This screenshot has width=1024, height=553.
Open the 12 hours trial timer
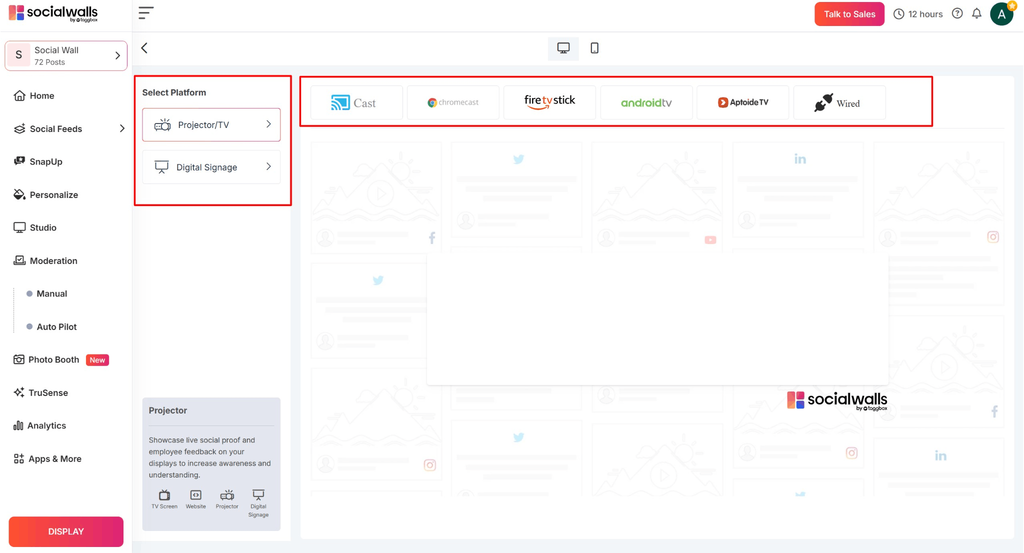918,14
